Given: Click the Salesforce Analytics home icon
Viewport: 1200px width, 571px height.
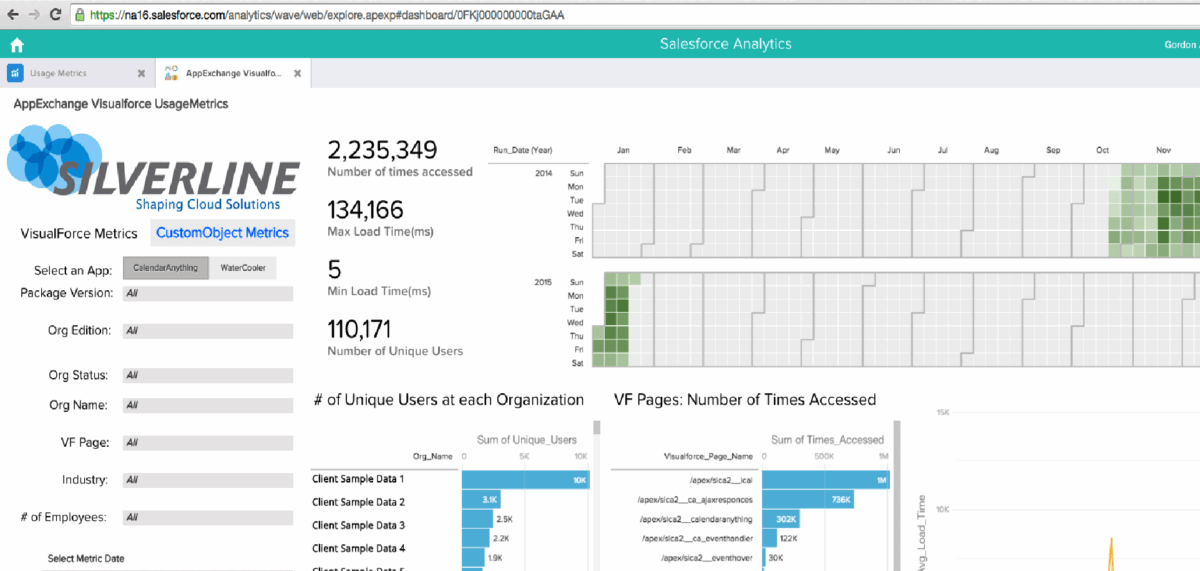Looking at the screenshot, I should point(16,45).
